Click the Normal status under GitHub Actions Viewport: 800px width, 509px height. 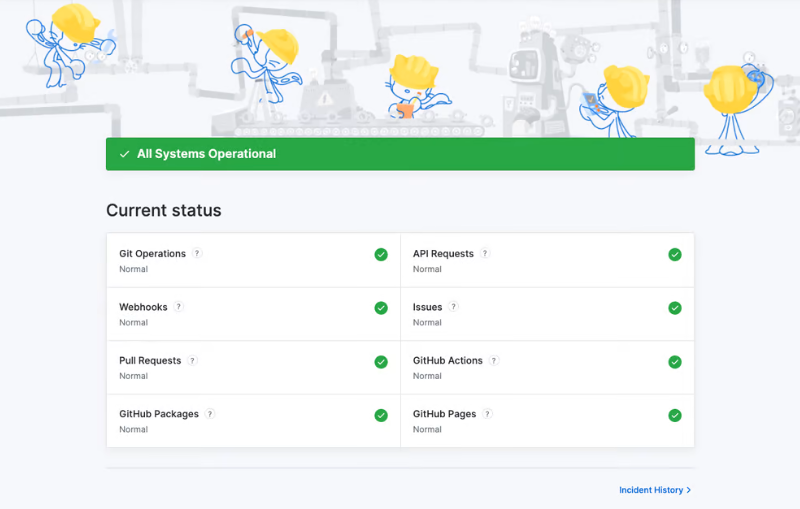pos(427,376)
